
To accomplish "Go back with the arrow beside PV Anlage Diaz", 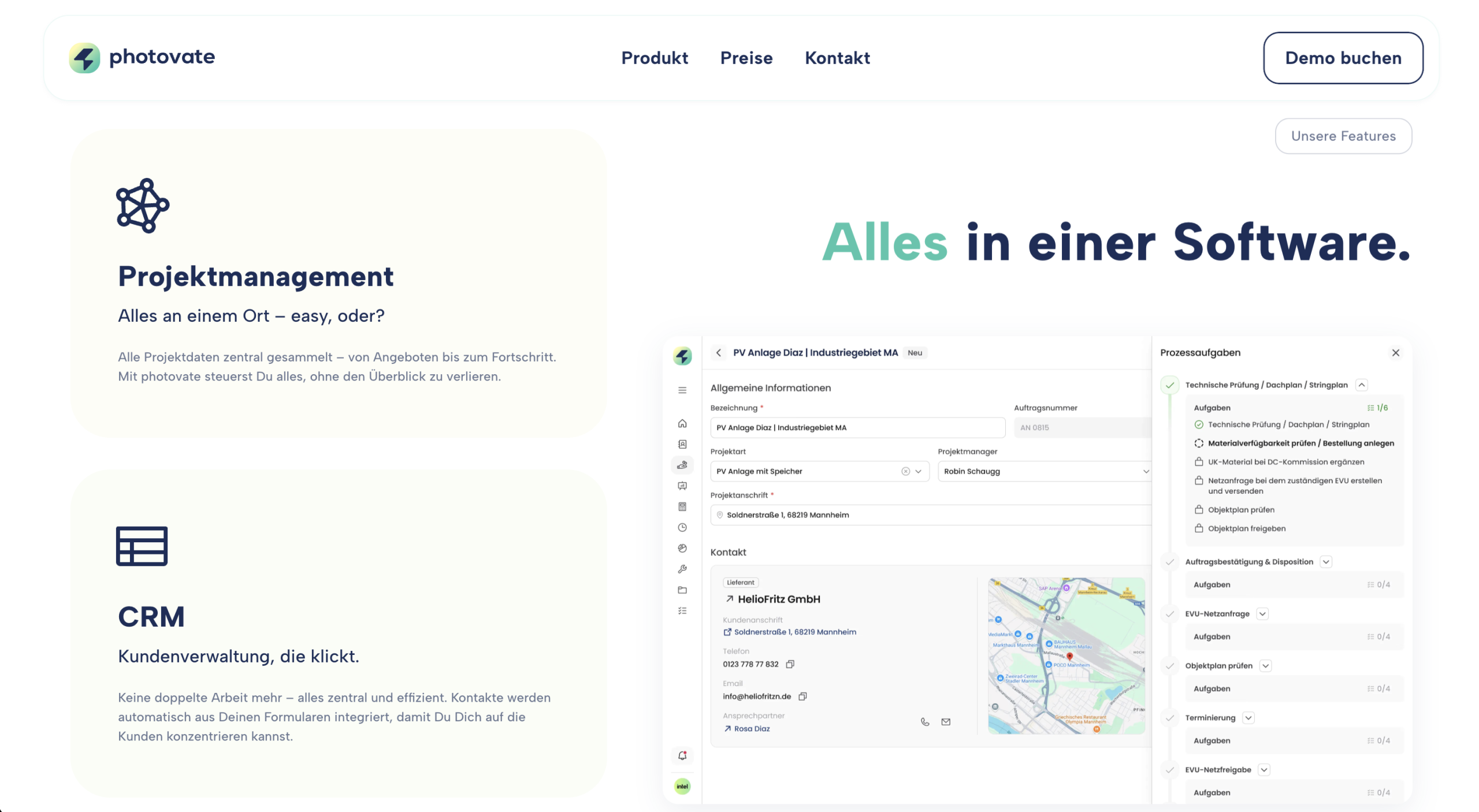I will pyautogui.click(x=718, y=353).
